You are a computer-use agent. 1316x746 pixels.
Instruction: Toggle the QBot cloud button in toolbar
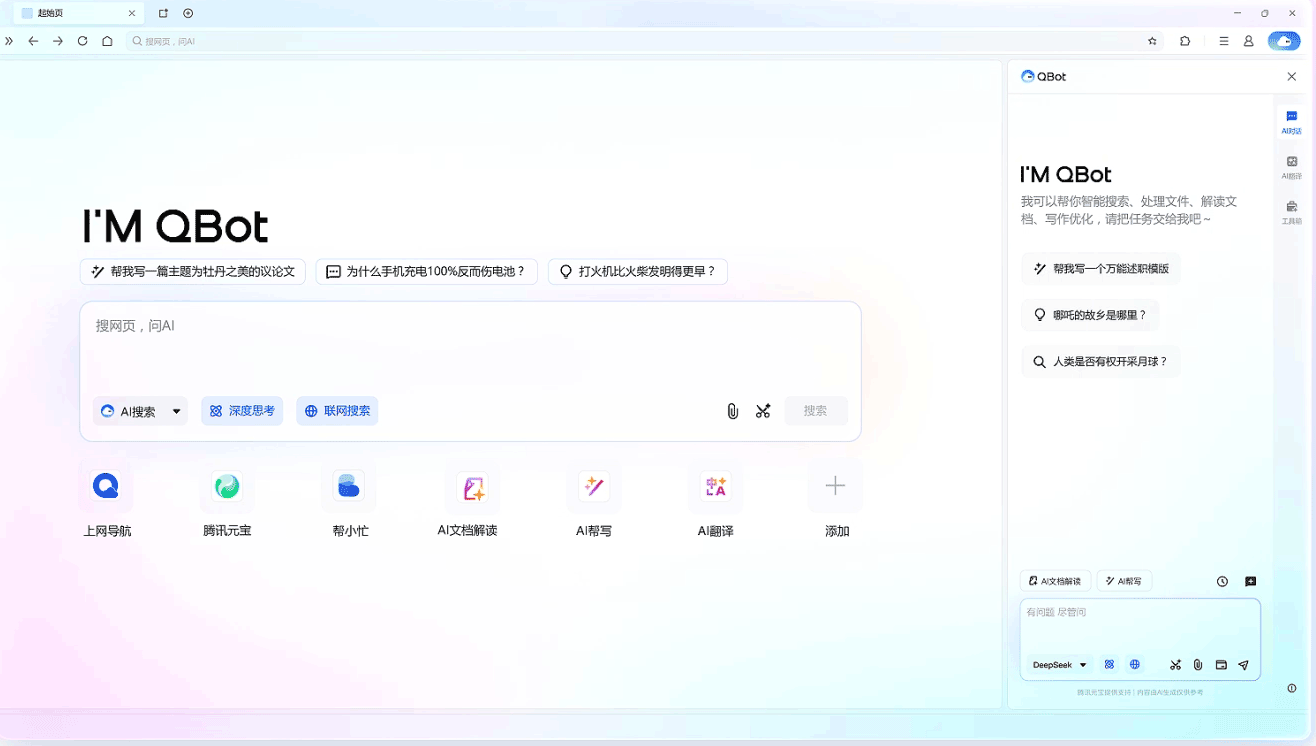click(1284, 41)
